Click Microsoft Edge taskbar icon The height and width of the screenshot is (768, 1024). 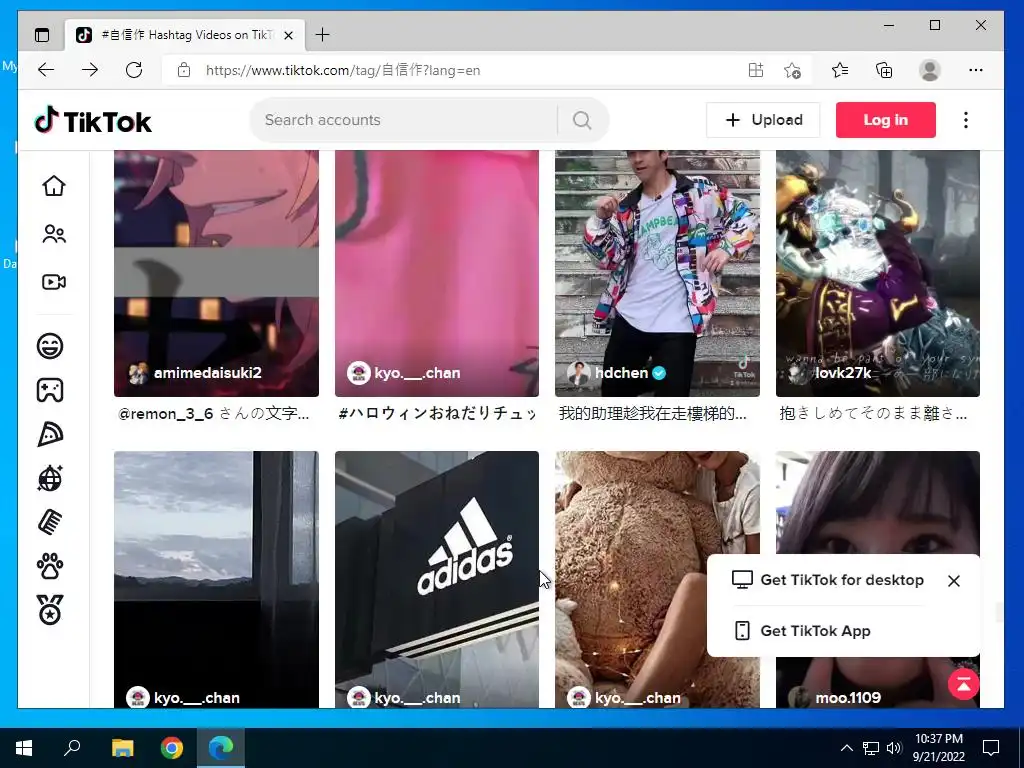click(x=221, y=748)
